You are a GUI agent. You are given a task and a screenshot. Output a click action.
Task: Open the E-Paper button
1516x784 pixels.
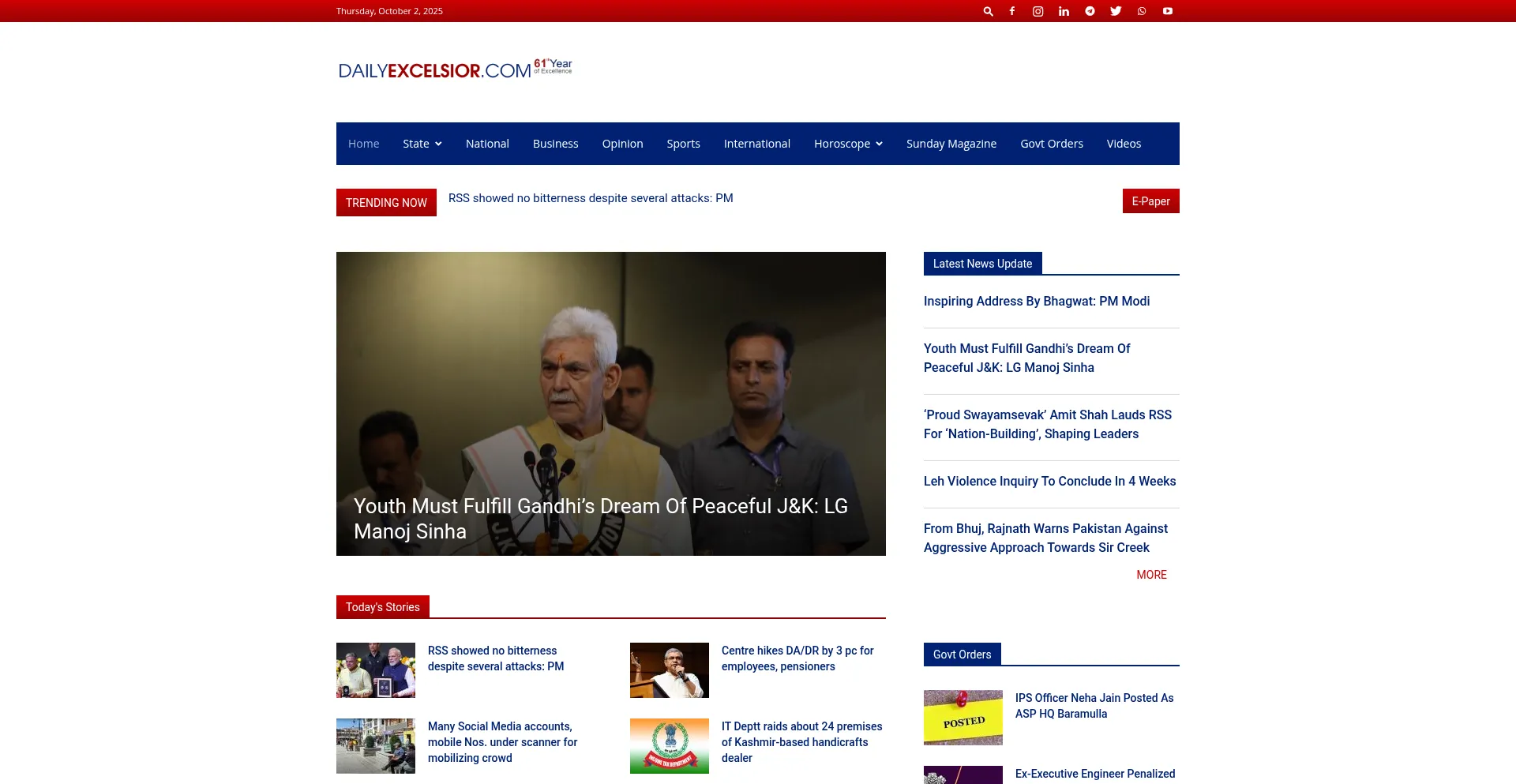point(1150,201)
